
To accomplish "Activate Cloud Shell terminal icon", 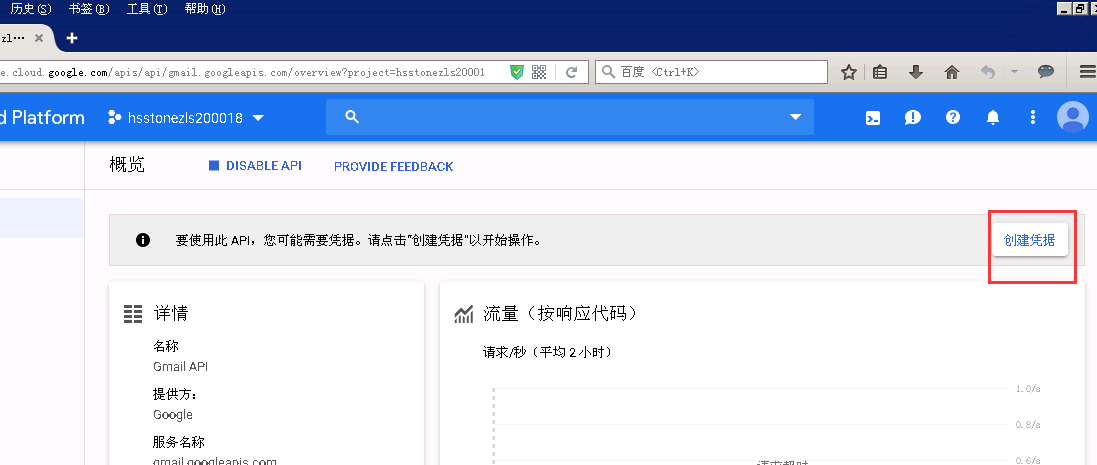I will (x=873, y=117).
